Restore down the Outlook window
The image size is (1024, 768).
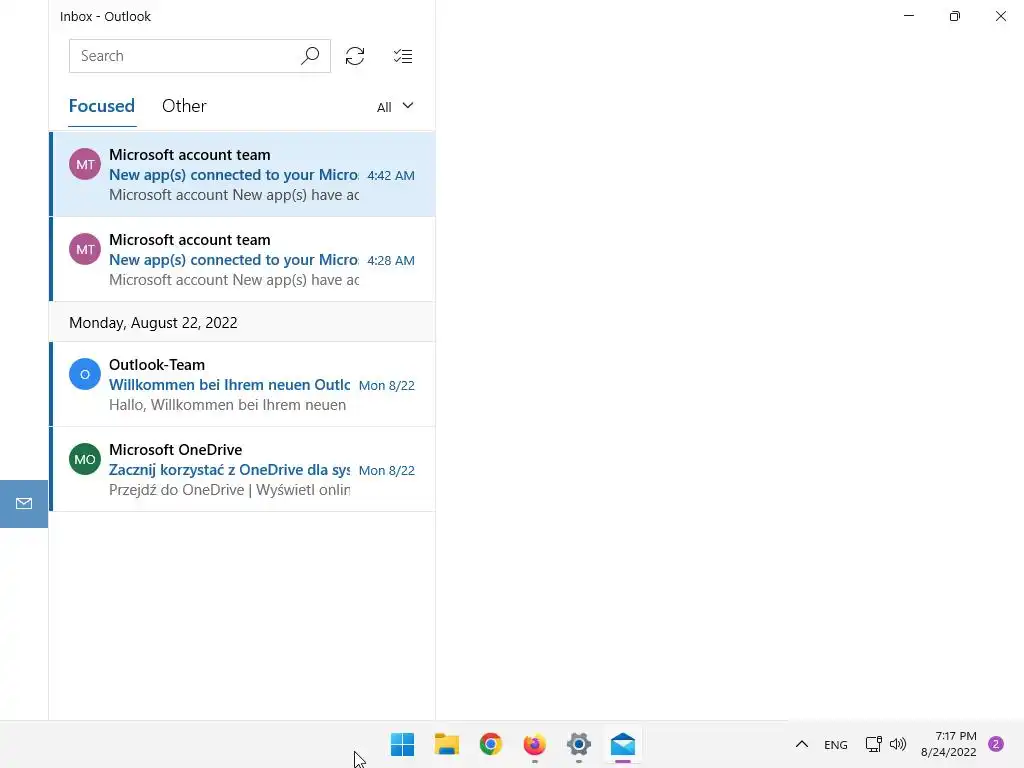[955, 16]
